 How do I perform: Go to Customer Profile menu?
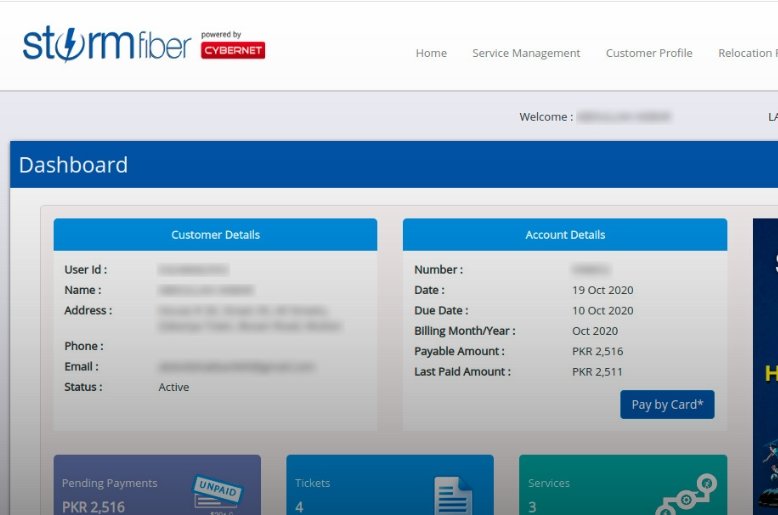(649, 53)
